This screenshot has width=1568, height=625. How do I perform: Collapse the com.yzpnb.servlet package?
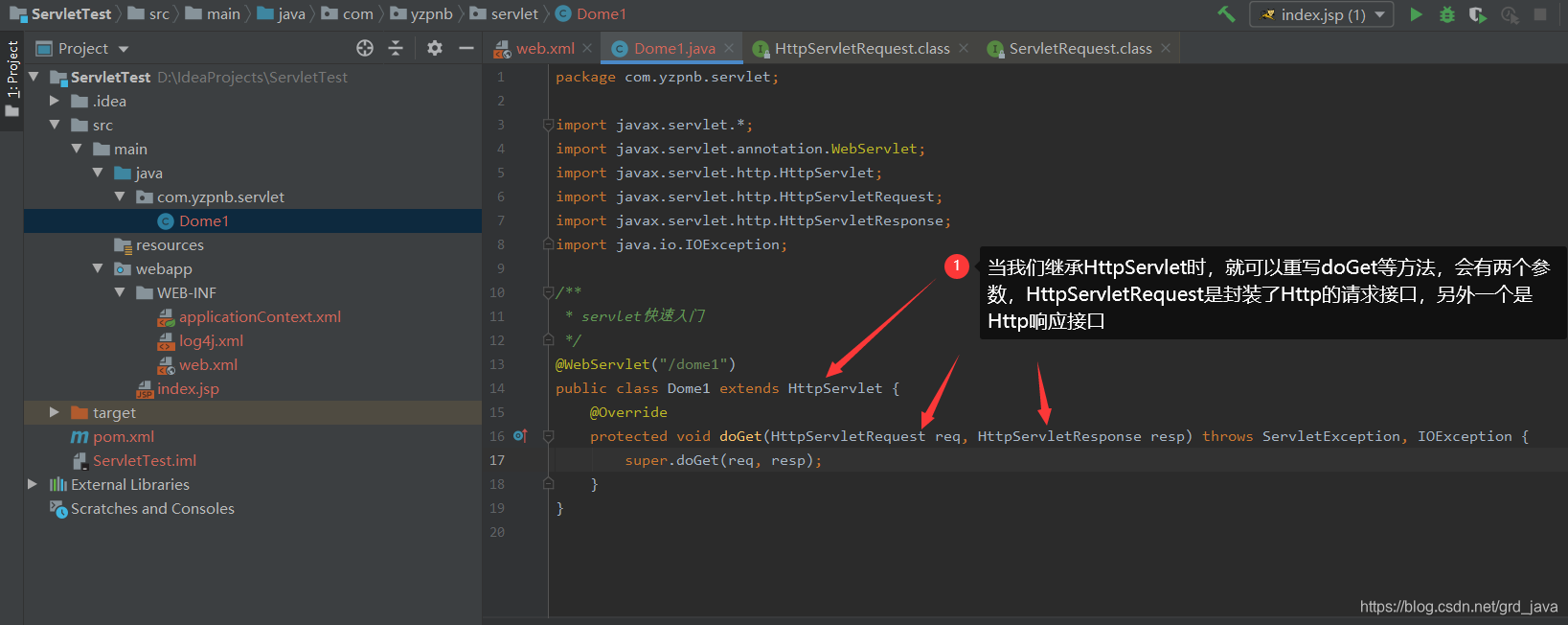click(120, 197)
